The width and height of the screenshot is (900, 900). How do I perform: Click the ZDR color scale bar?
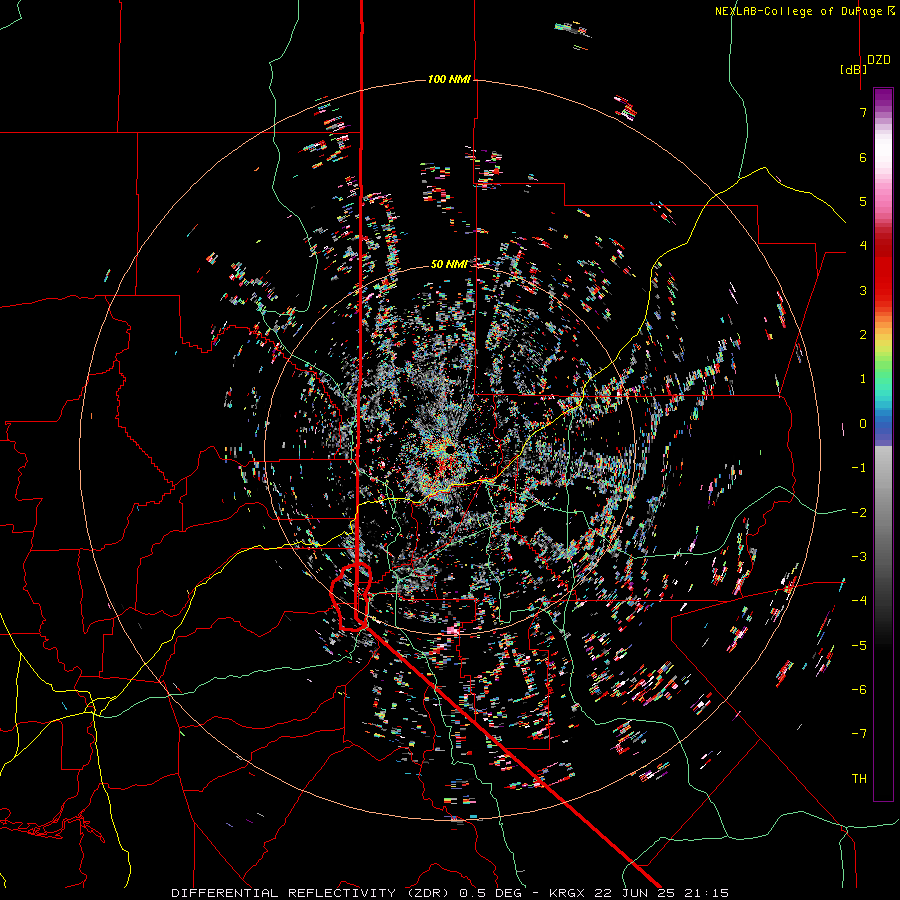(x=883, y=445)
